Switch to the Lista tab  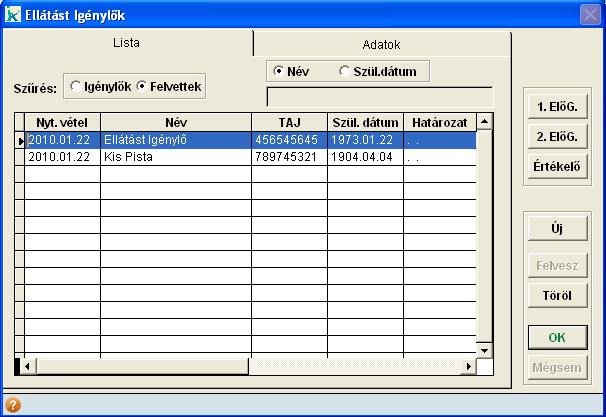tap(125, 44)
